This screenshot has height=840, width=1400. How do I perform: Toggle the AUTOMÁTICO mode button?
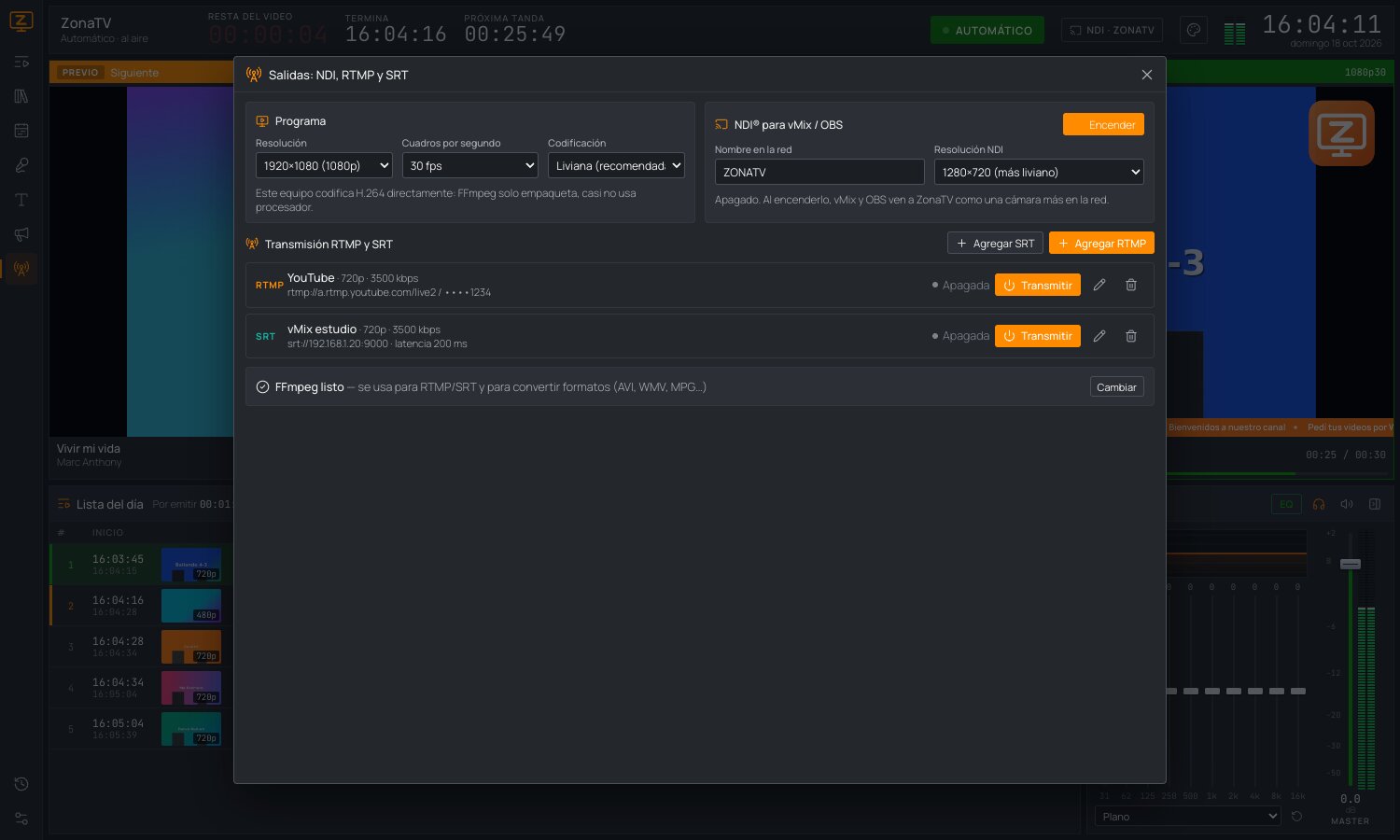[x=987, y=30]
